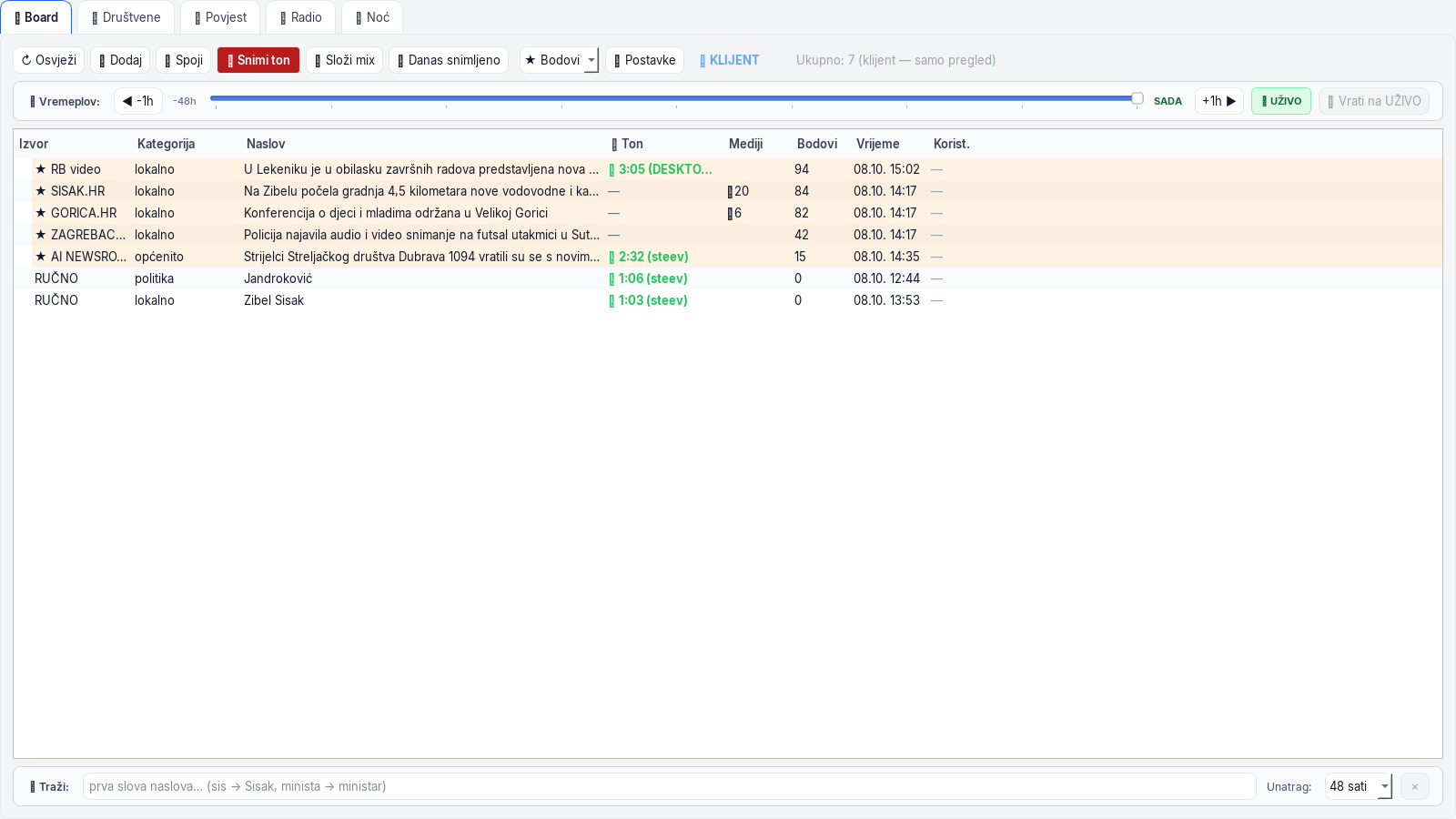
Task: Step back one hour with -1h
Action: [x=138, y=101]
